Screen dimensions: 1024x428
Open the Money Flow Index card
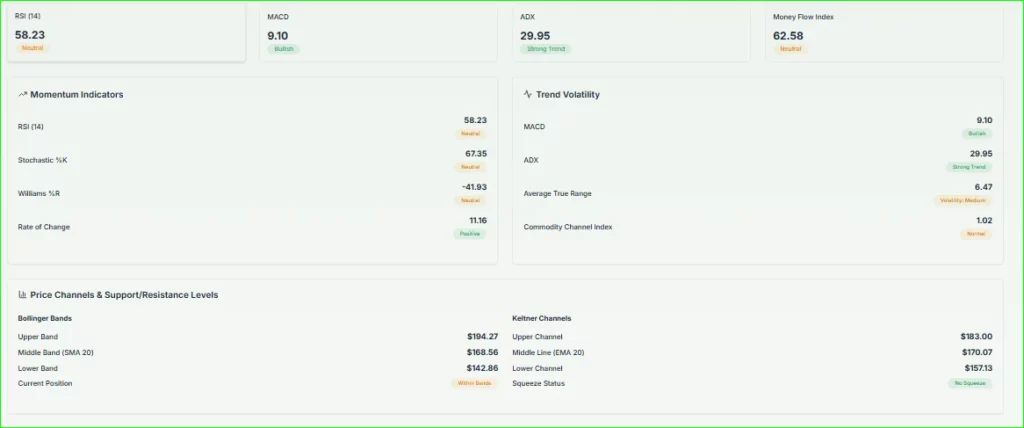pyautogui.click(x=884, y=33)
